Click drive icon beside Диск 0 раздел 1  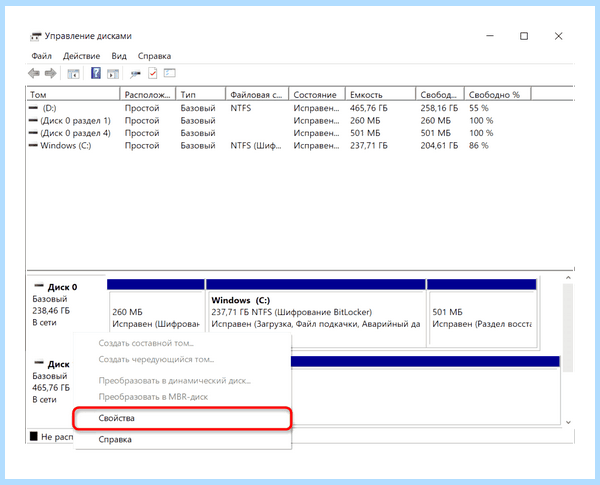point(33,121)
